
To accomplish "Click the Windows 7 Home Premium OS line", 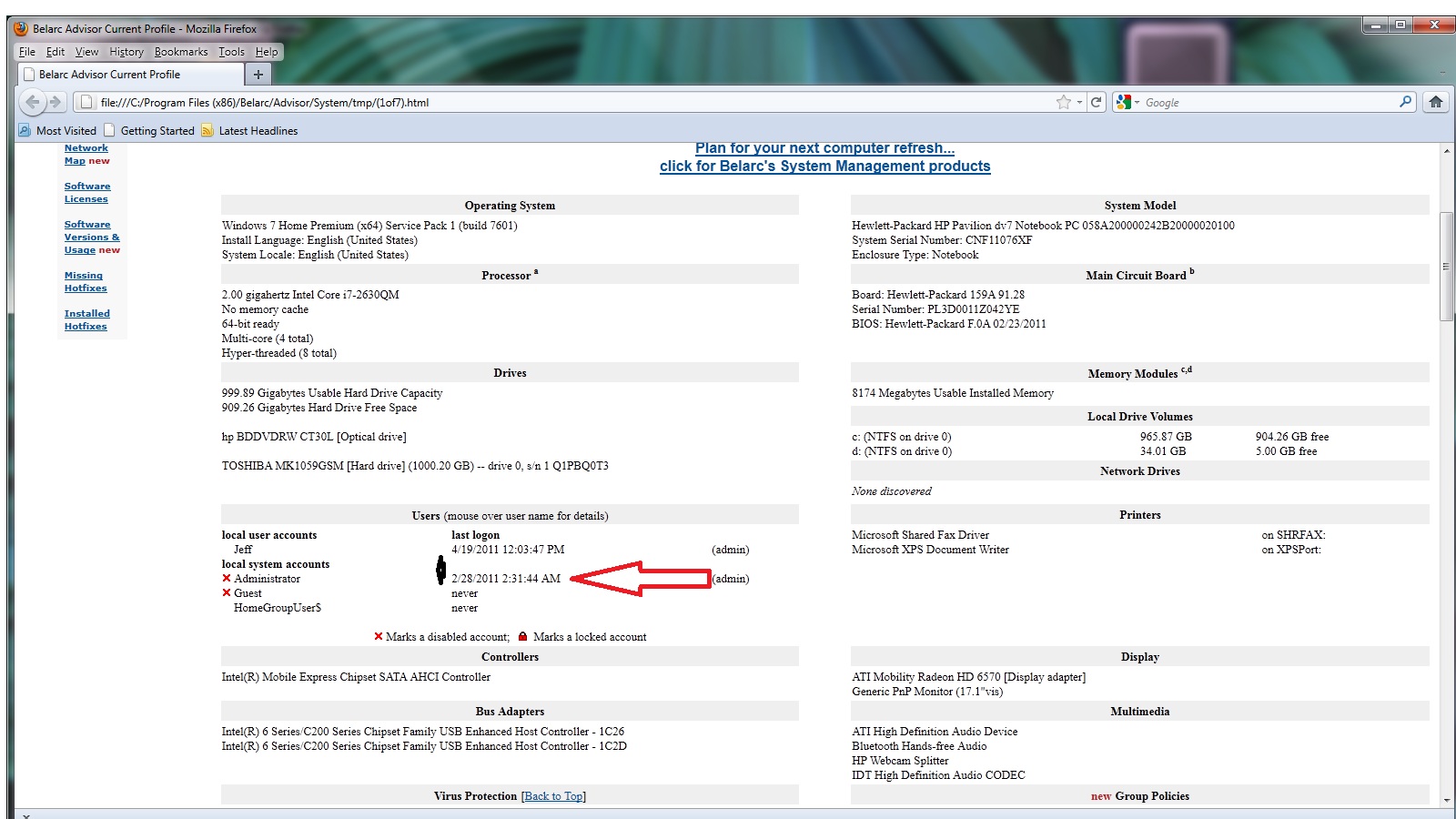I will (369, 225).
